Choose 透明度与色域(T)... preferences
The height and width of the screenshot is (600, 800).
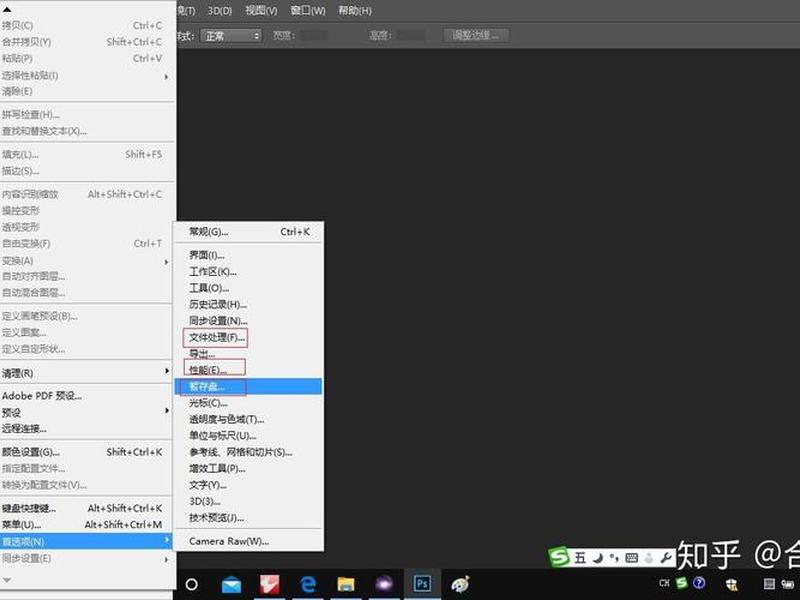coord(248,419)
